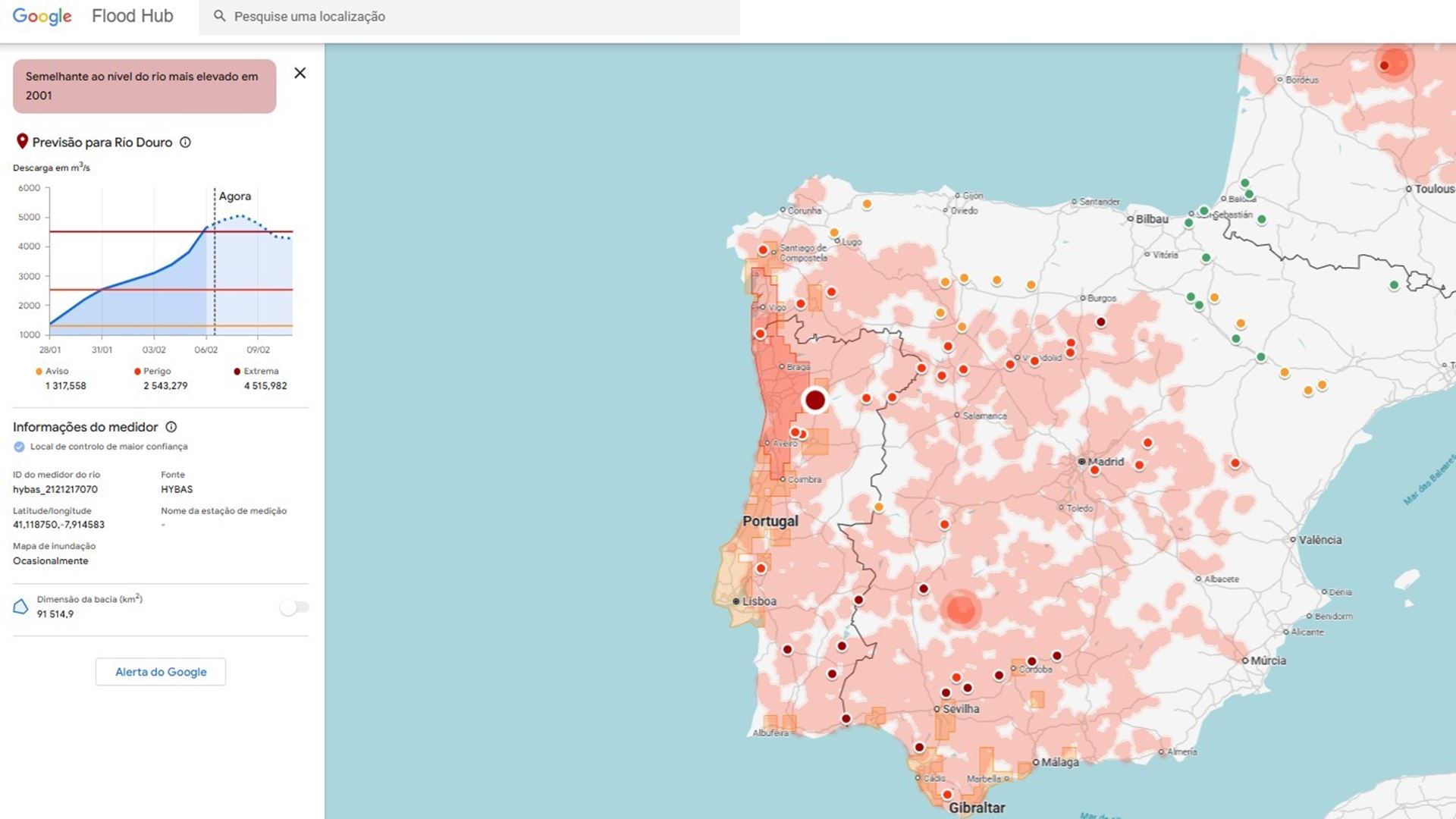Click the Flood Hub title text
Screen dimensions: 1456x819
point(132,16)
